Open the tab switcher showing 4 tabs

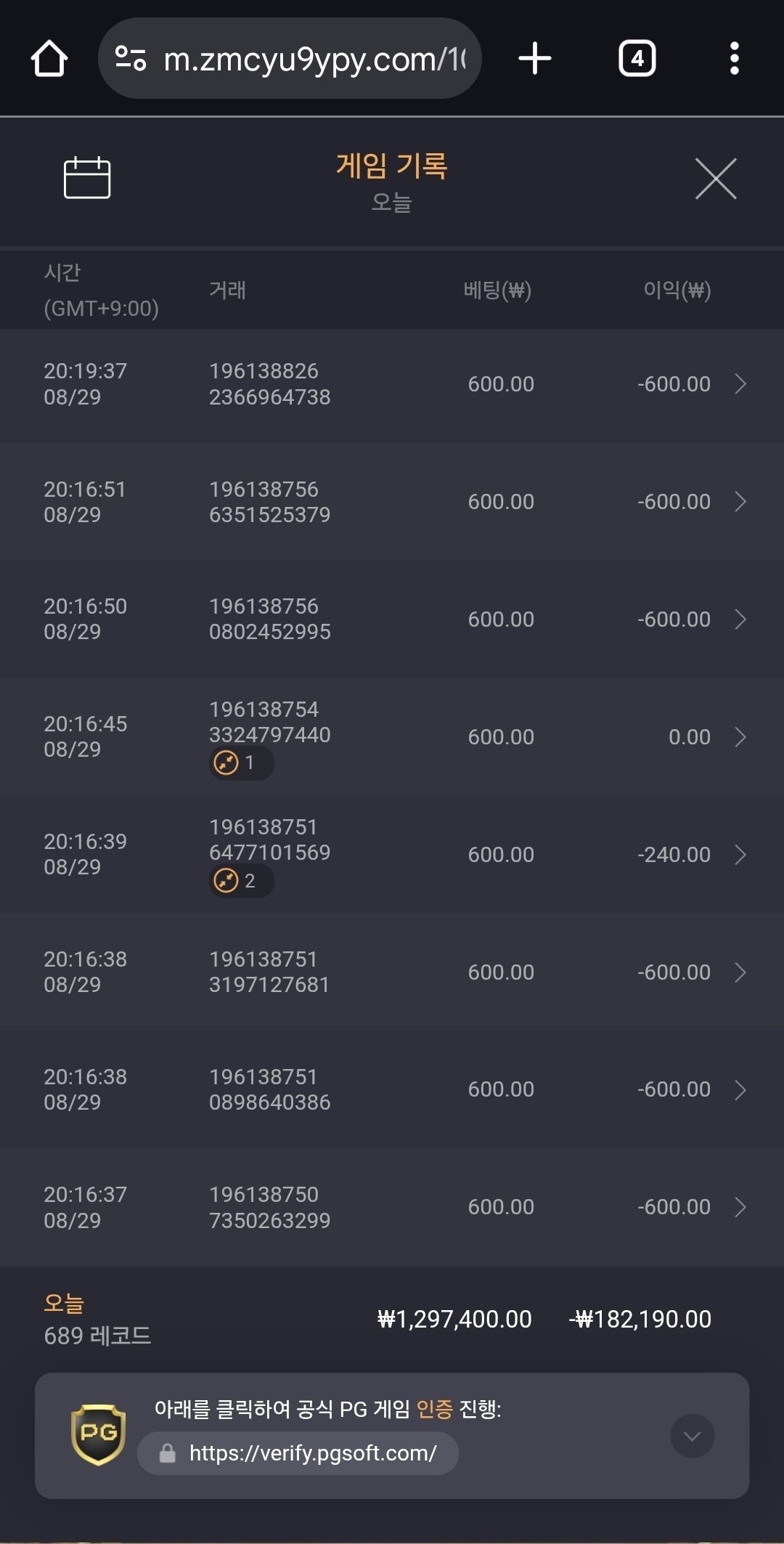click(637, 59)
